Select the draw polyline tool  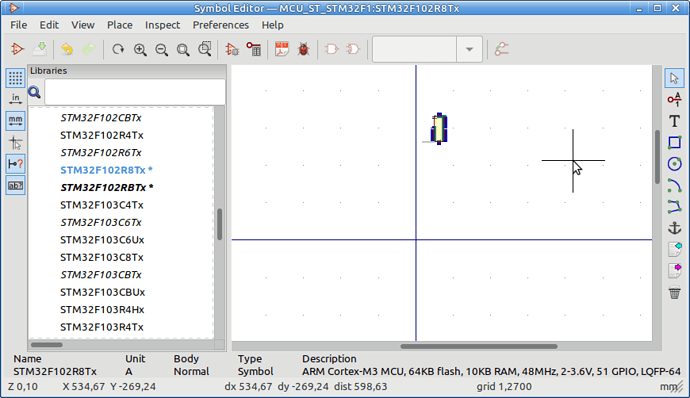pyautogui.click(x=674, y=206)
